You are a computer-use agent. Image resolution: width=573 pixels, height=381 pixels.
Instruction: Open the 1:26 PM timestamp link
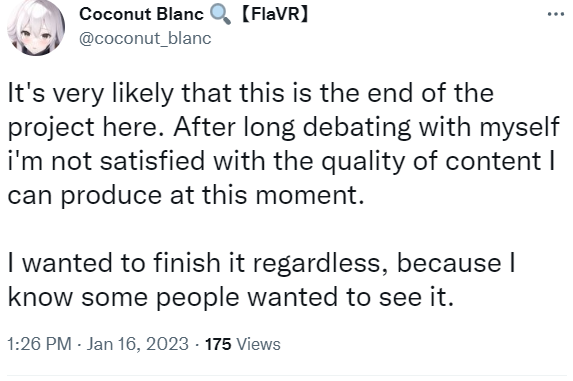39,344
